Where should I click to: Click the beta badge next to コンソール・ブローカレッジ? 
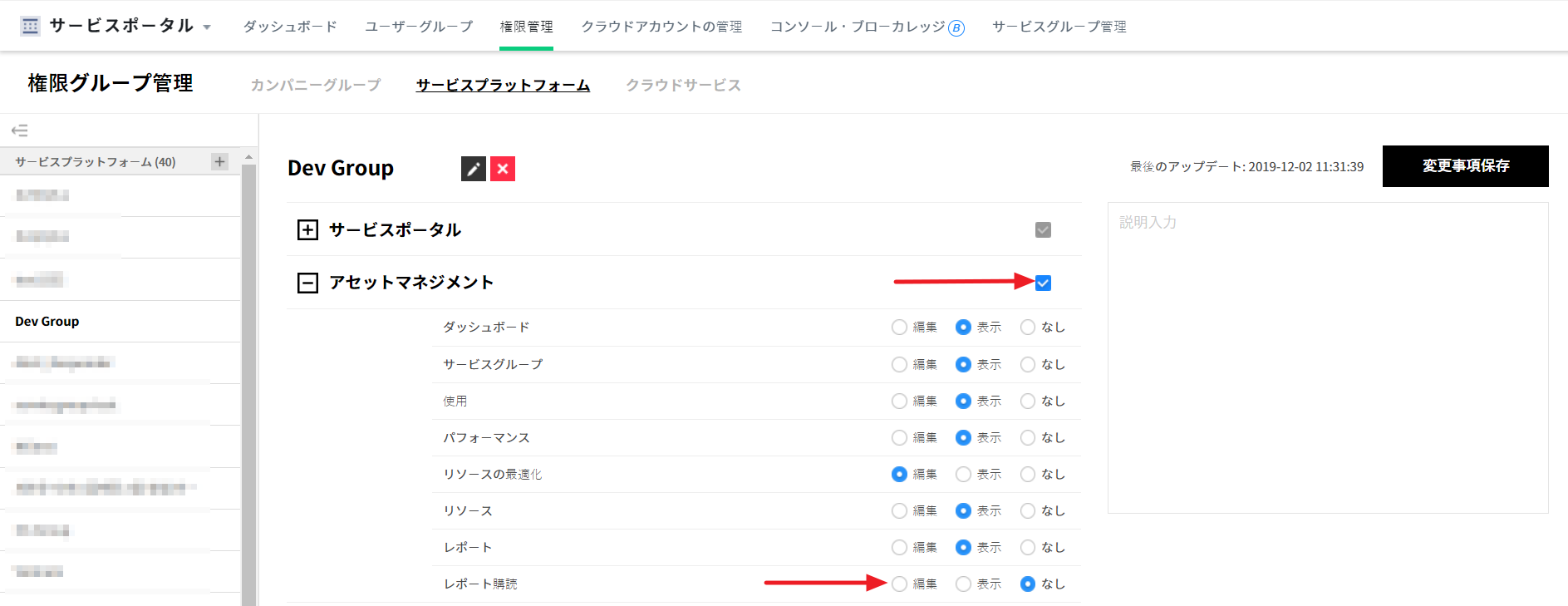click(956, 28)
